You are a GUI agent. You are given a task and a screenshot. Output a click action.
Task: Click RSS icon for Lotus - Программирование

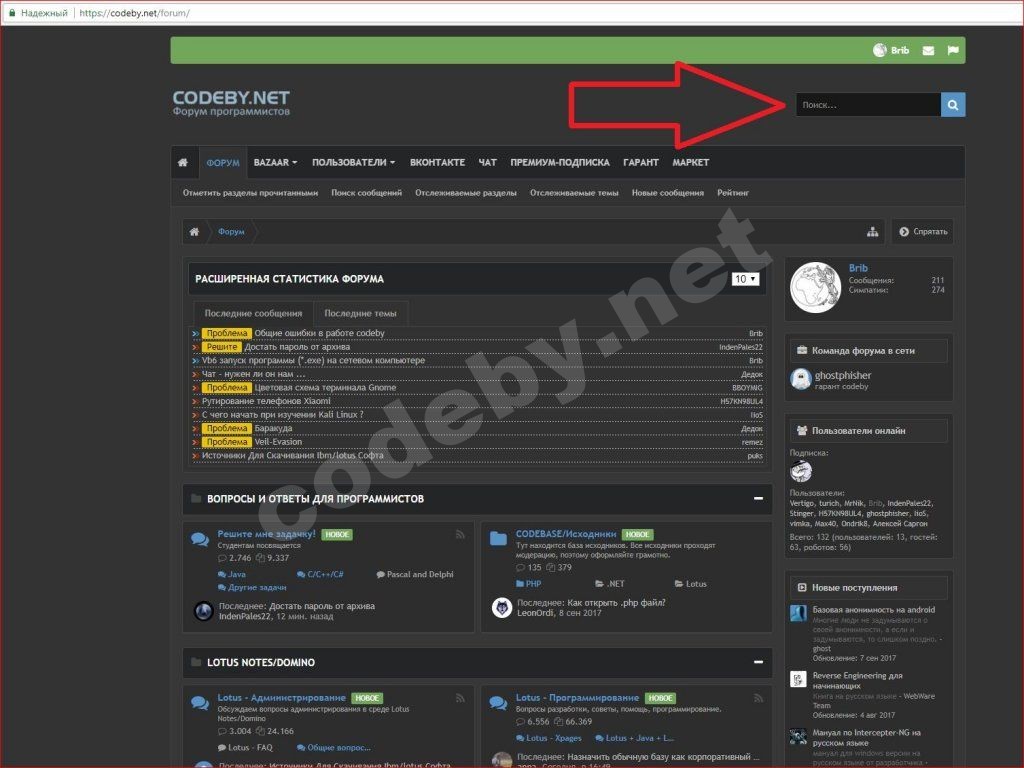[758, 698]
